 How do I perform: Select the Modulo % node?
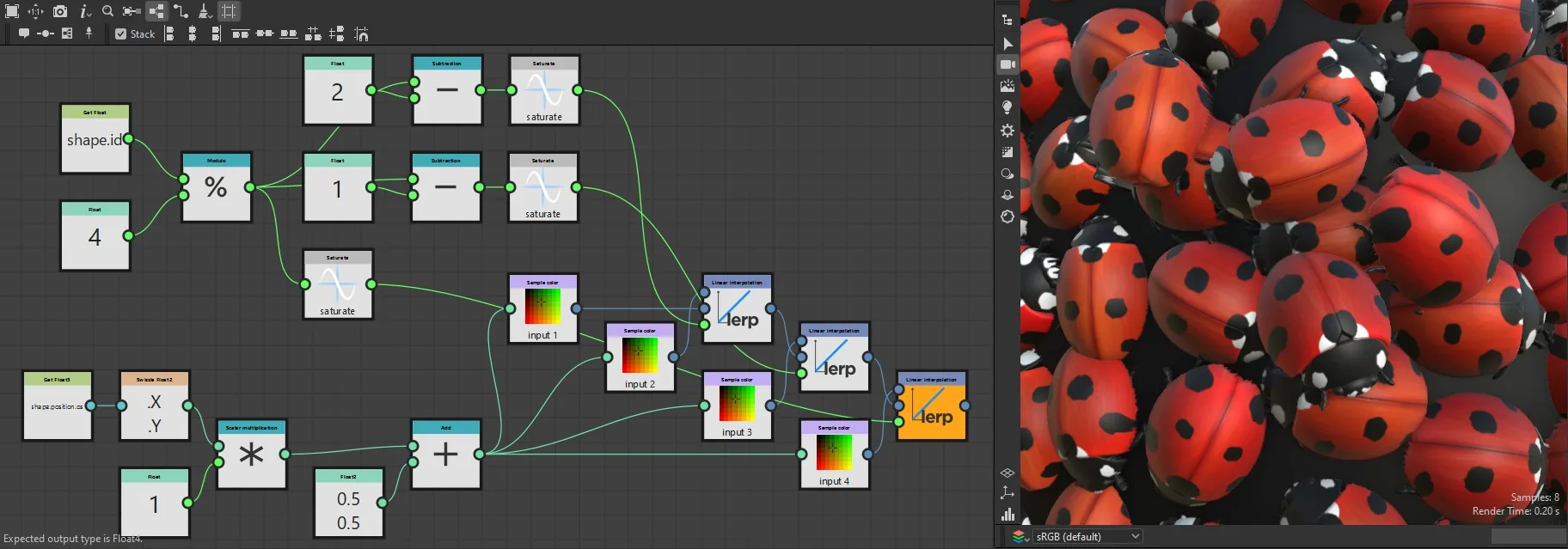point(217,187)
